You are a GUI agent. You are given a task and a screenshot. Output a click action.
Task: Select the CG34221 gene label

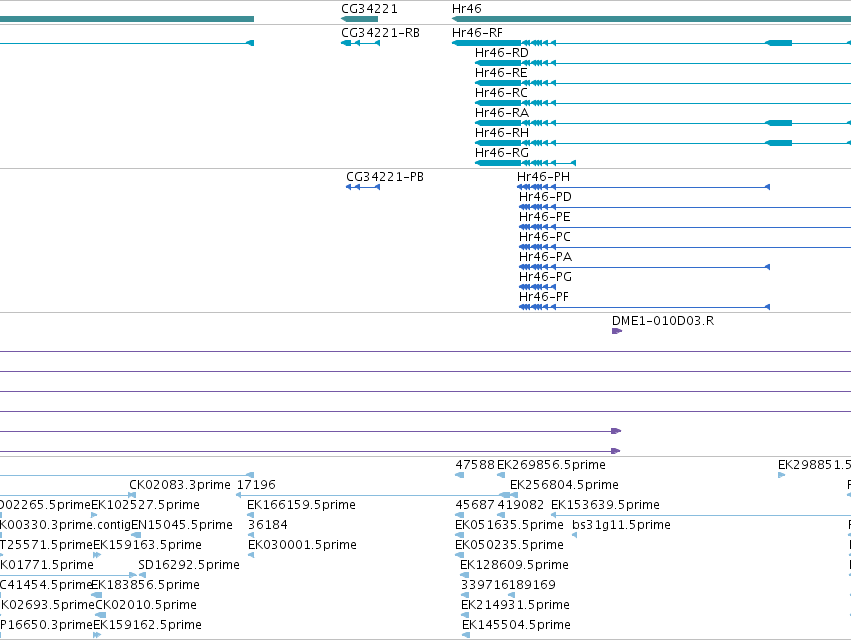[369, 9]
